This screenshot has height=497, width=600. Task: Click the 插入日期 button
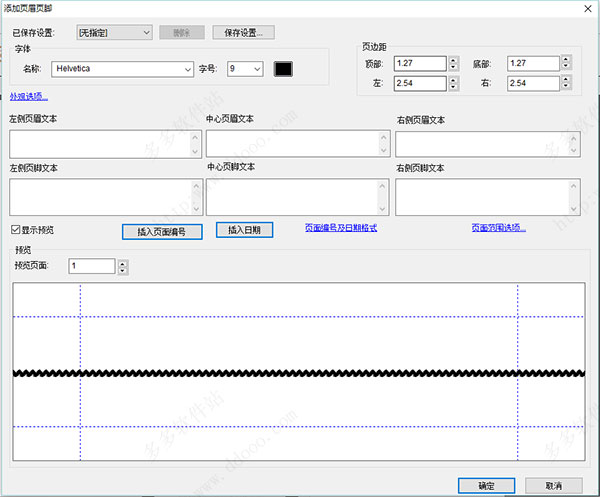tap(244, 230)
